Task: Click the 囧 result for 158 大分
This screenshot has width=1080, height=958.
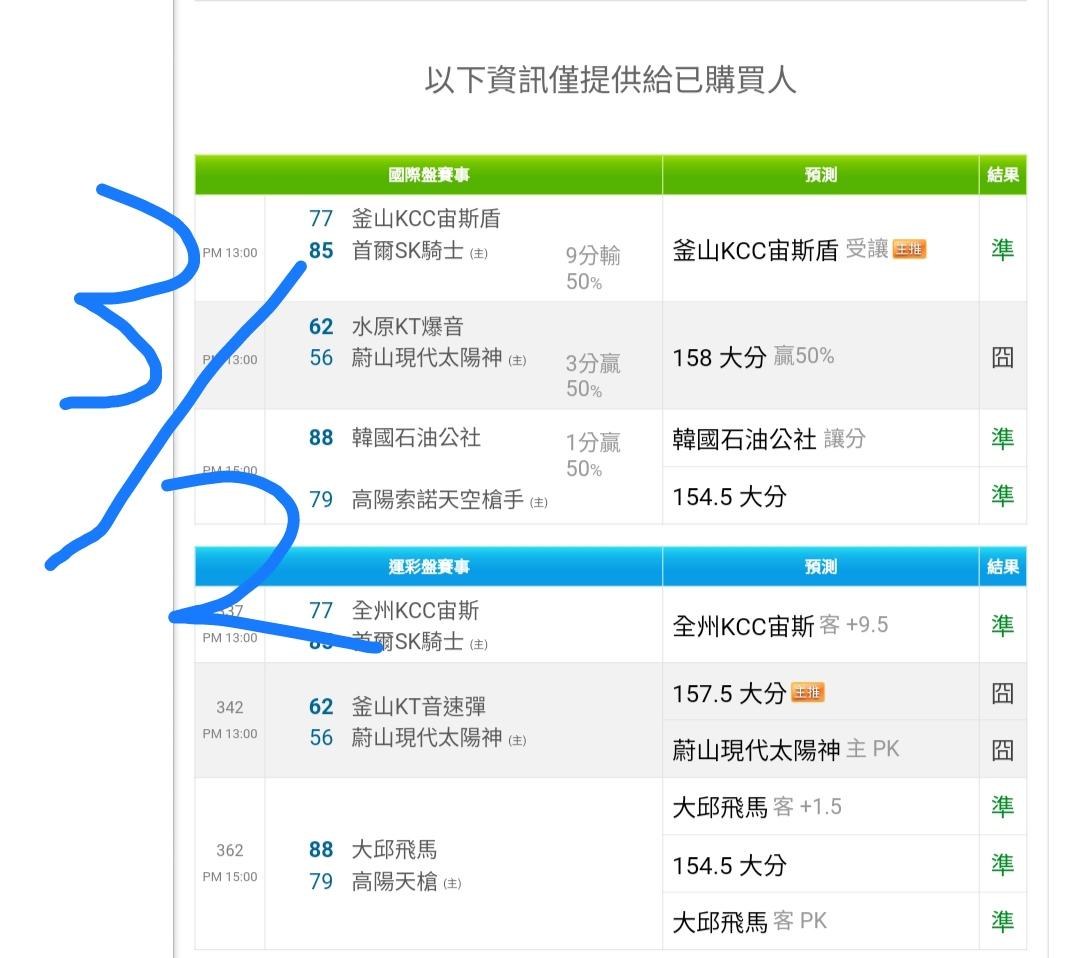Action: (1002, 357)
